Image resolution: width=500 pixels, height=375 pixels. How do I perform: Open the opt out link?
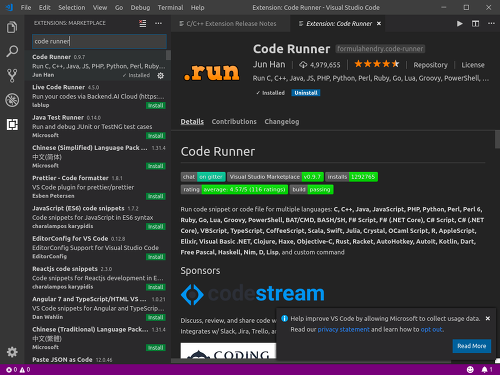(x=431, y=329)
